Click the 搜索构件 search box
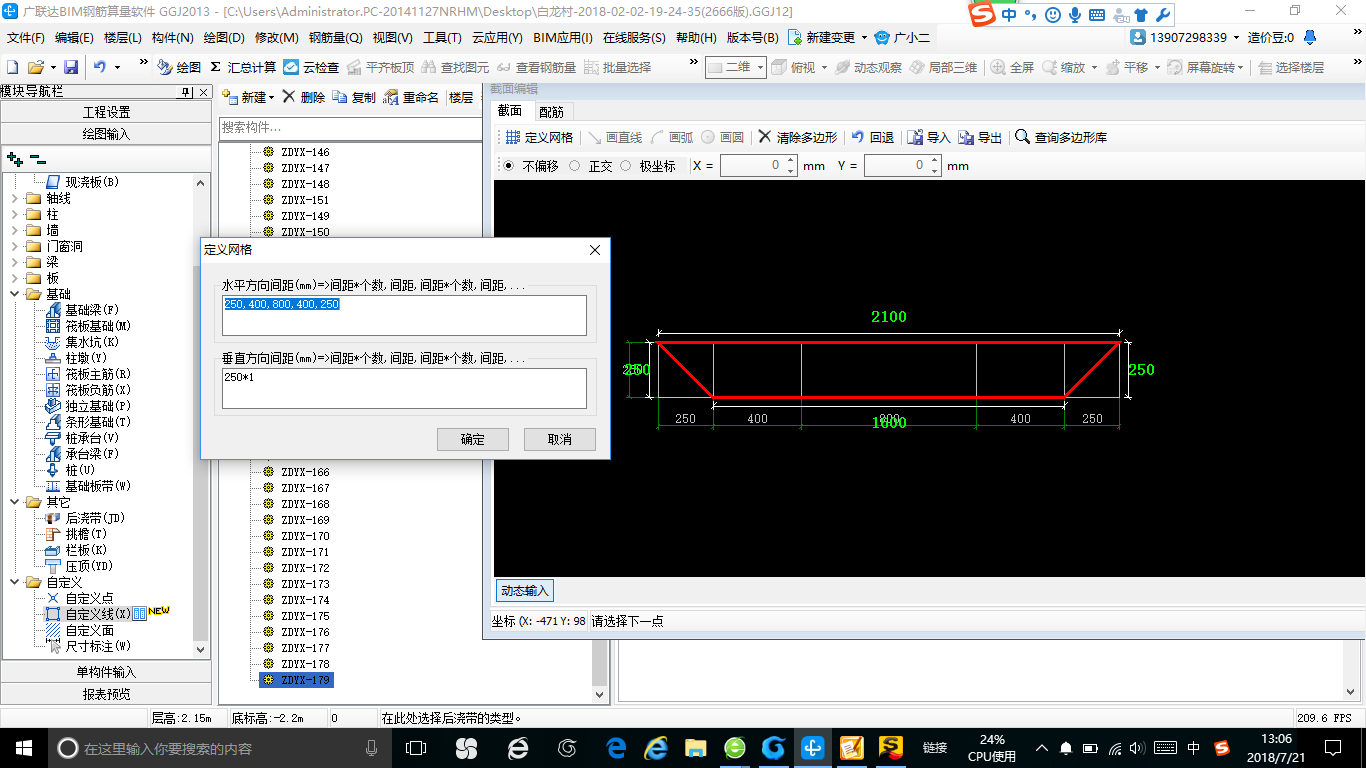The width and height of the screenshot is (1366, 768). 350,128
